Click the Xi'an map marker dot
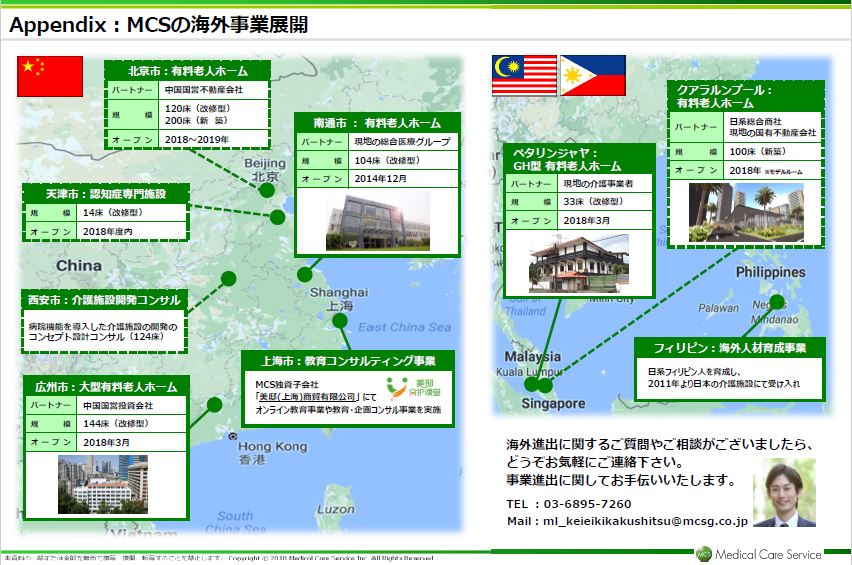 tap(228, 279)
